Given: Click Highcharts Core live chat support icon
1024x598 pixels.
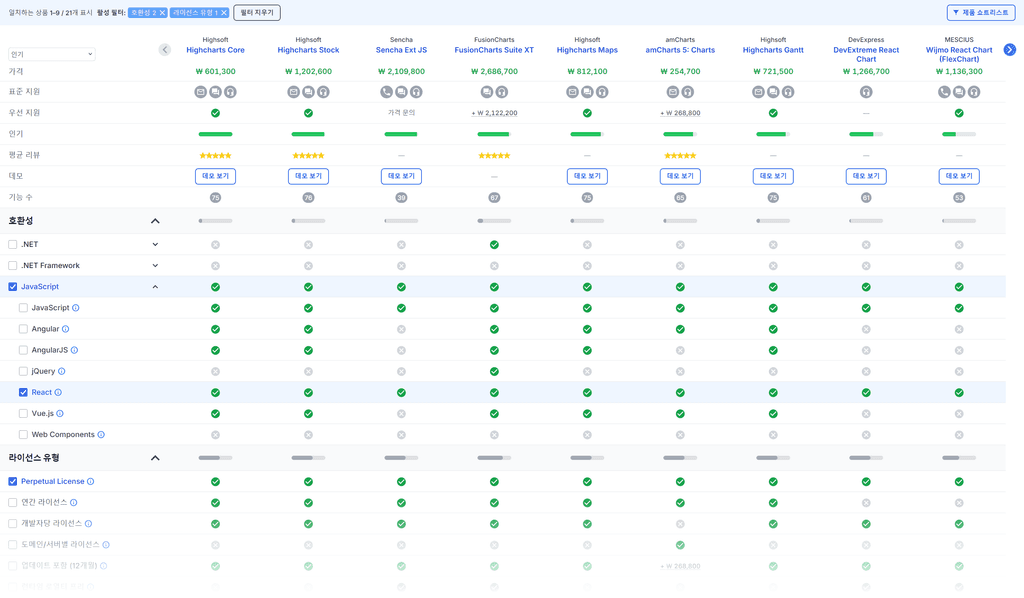Looking at the screenshot, I should [216, 92].
